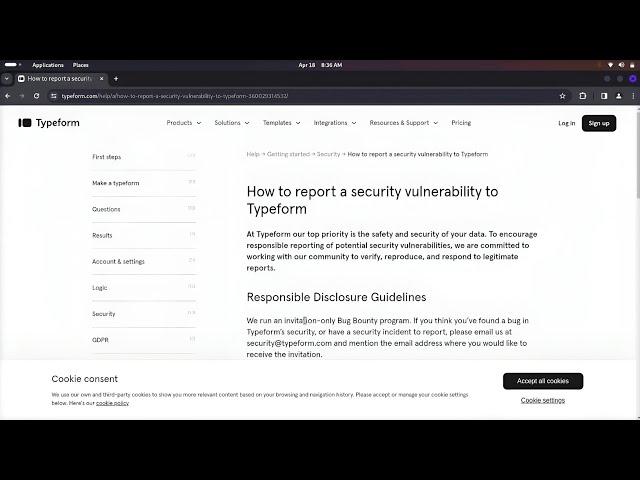Open the First steps sidebar category
This screenshot has width=640, height=480.
click(144, 157)
